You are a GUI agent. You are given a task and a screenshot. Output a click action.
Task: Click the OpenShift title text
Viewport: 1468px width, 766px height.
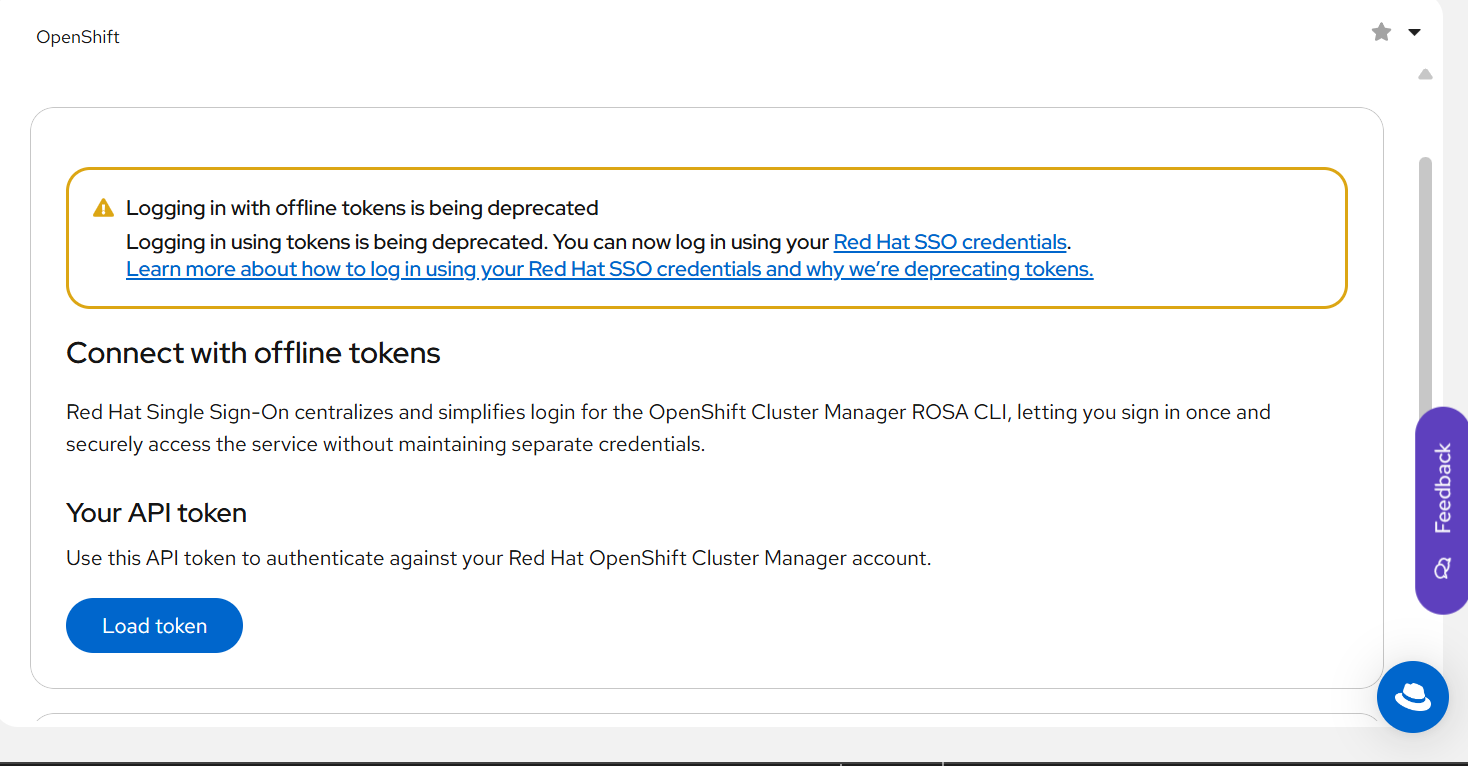pyautogui.click(x=78, y=37)
